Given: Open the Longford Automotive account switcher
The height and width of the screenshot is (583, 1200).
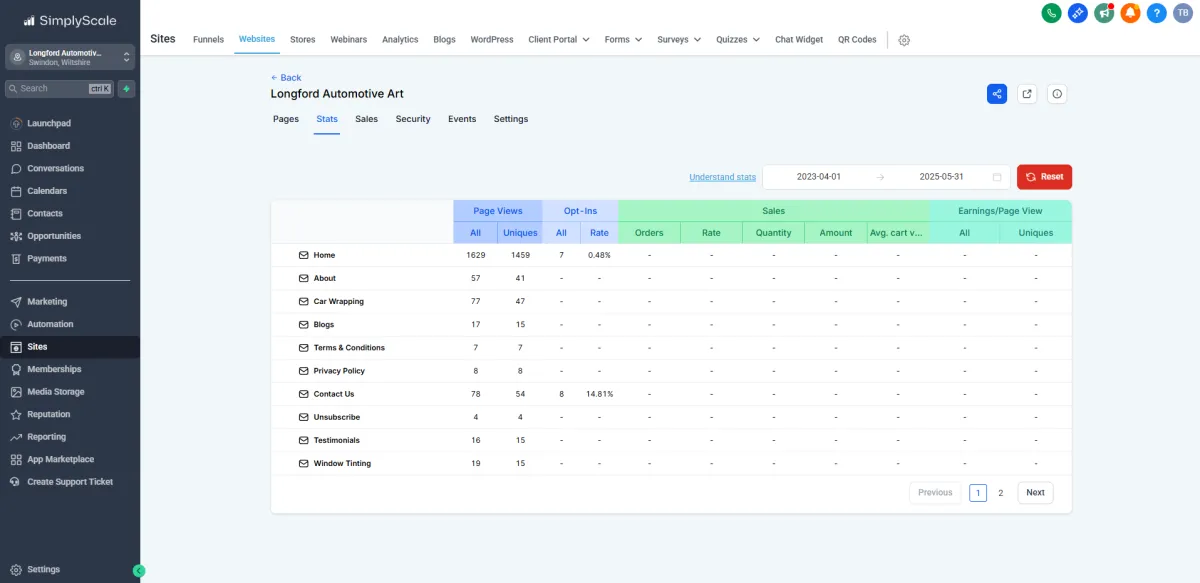Looking at the screenshot, I should click(x=70, y=57).
